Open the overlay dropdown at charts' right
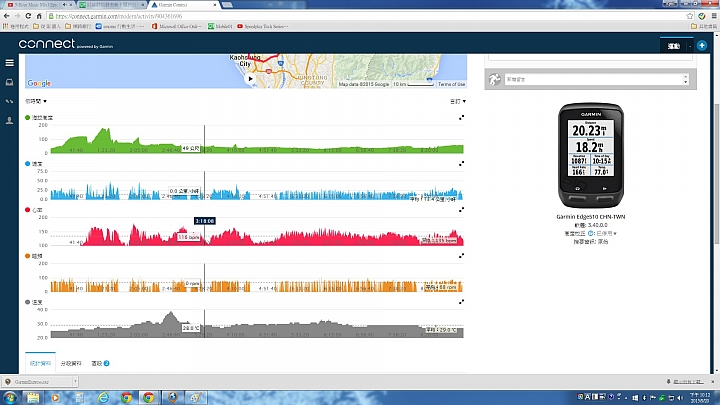 [458, 101]
